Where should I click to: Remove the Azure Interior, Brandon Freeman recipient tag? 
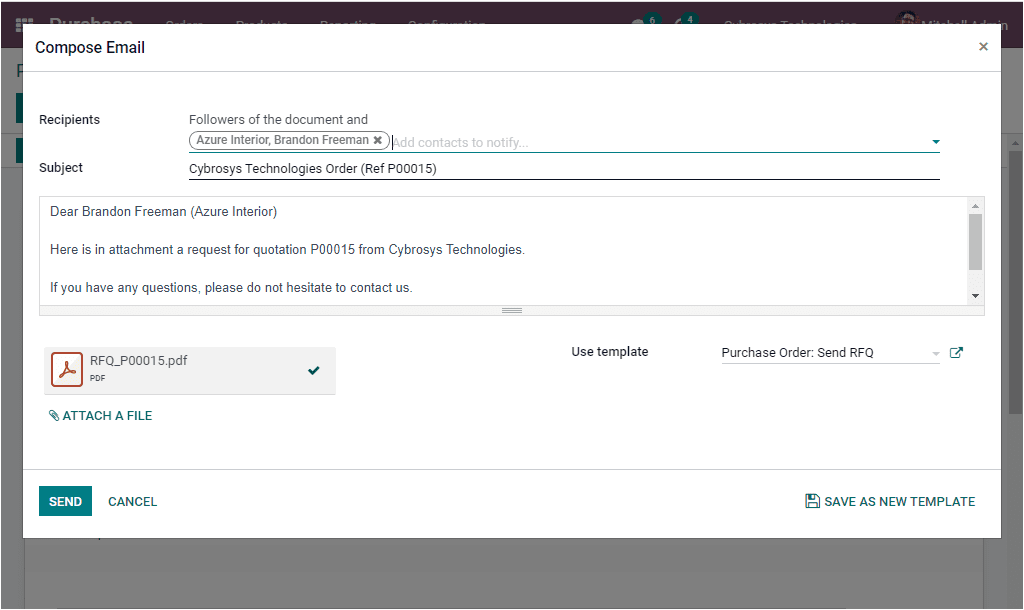(x=378, y=140)
